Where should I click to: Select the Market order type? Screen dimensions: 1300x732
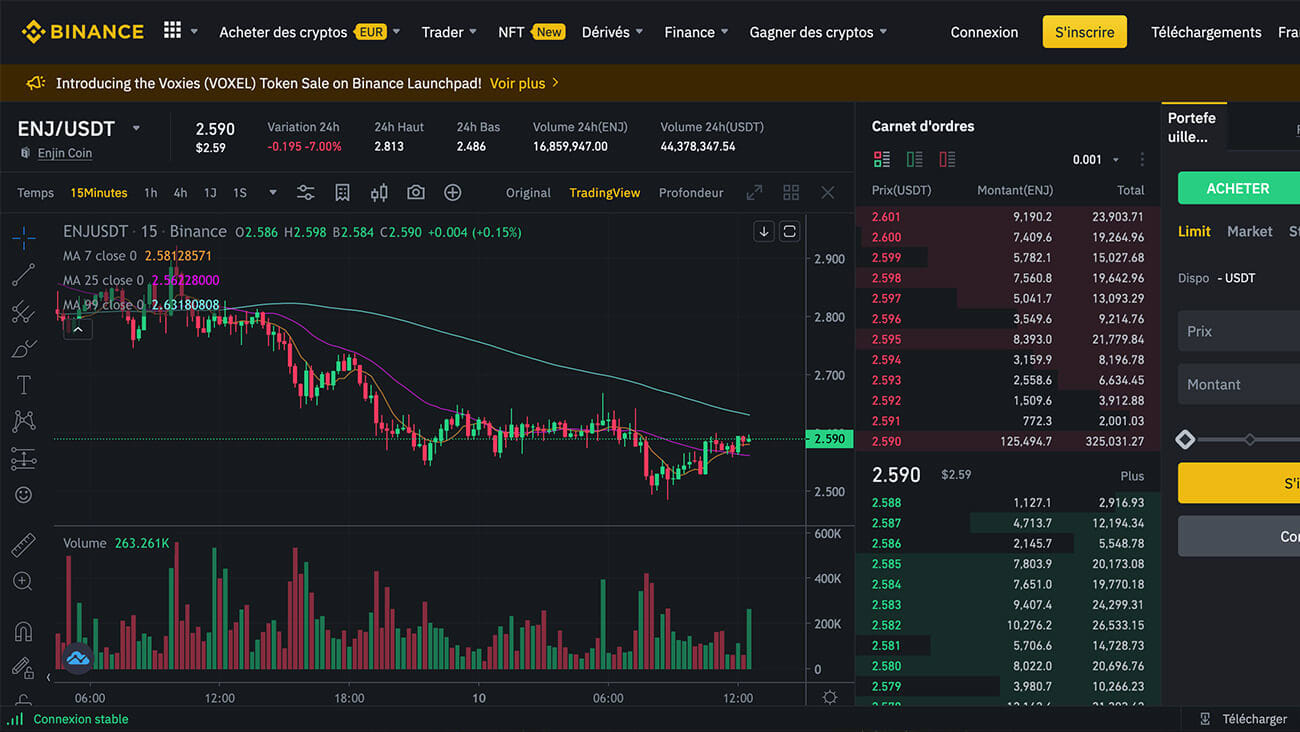coord(1250,231)
